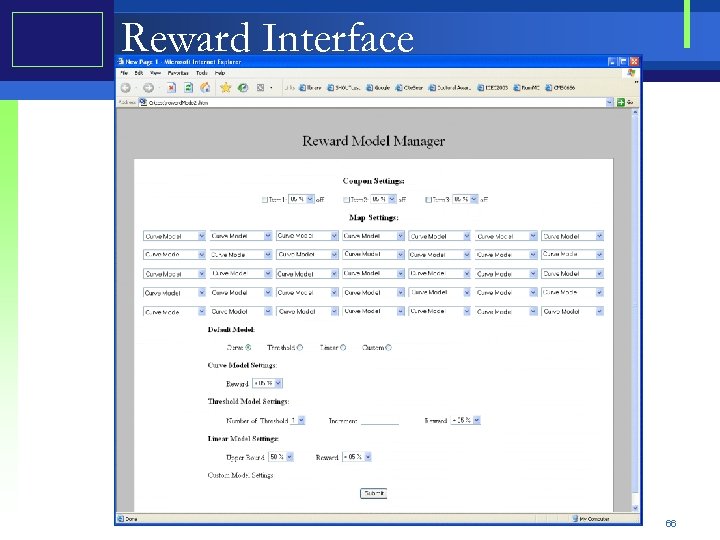This screenshot has height=540, width=720.
Task: Open first Curve Model dropdown in top map row
Action: [174, 236]
